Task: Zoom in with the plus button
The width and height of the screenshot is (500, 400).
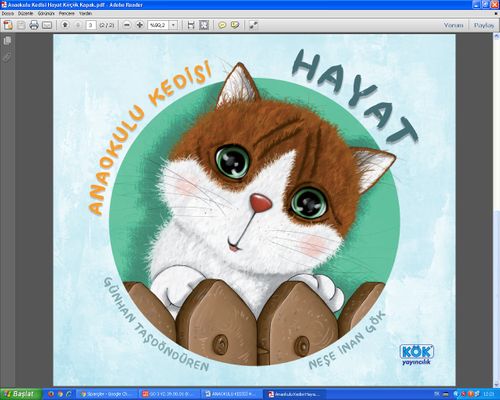Action: (140, 25)
